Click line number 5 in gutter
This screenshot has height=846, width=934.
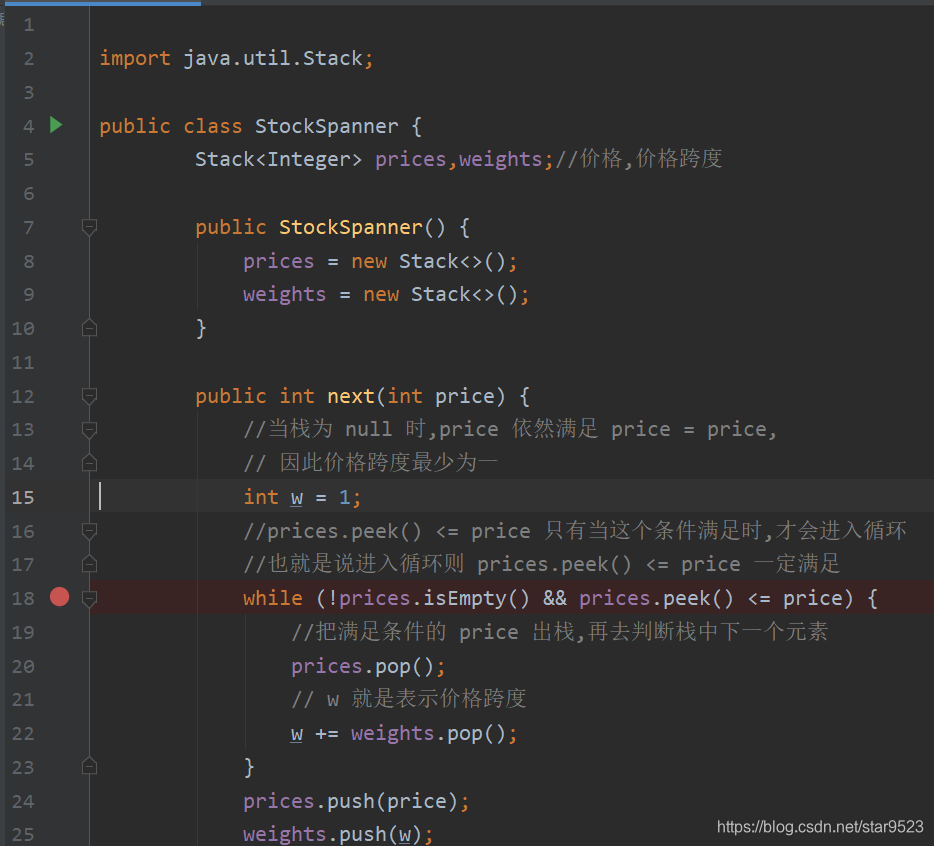coord(29,160)
